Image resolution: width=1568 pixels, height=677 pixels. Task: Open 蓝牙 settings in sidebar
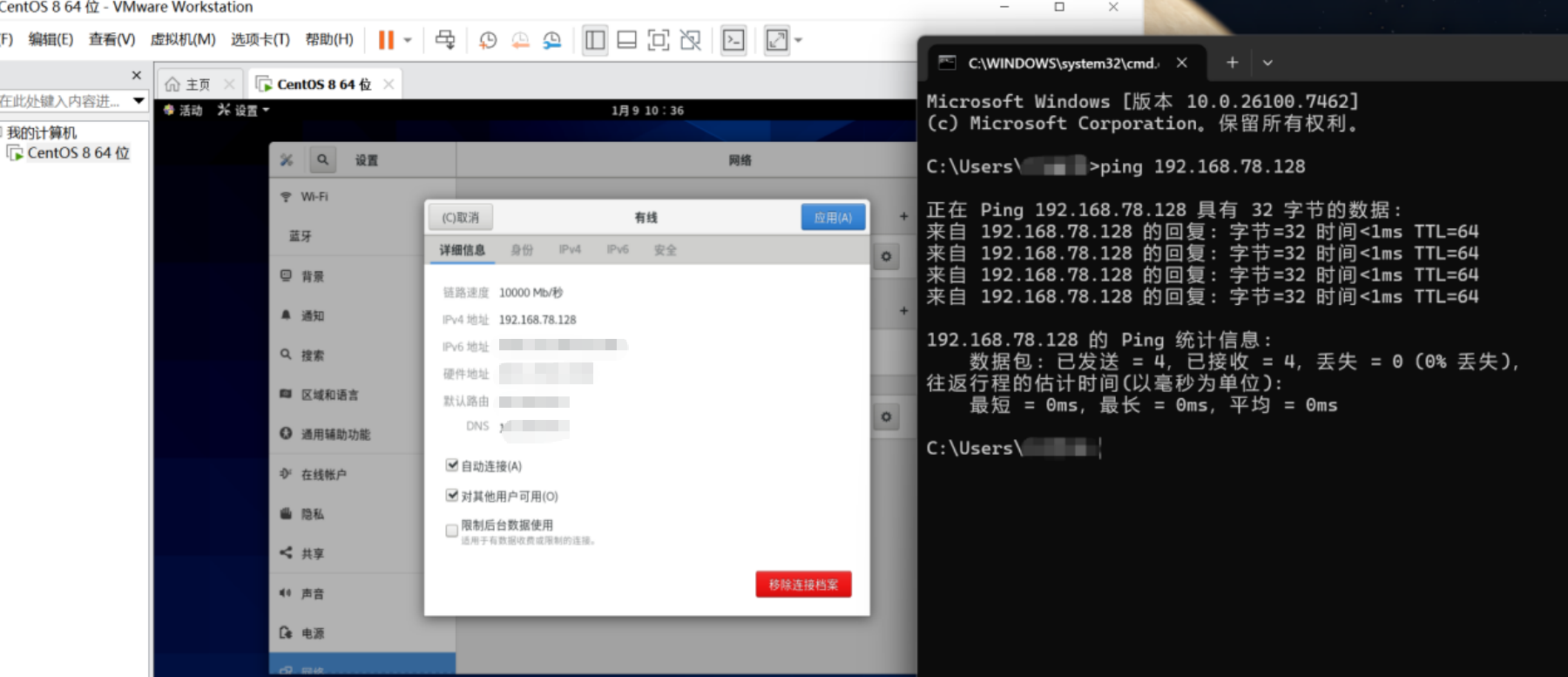[x=362, y=236]
